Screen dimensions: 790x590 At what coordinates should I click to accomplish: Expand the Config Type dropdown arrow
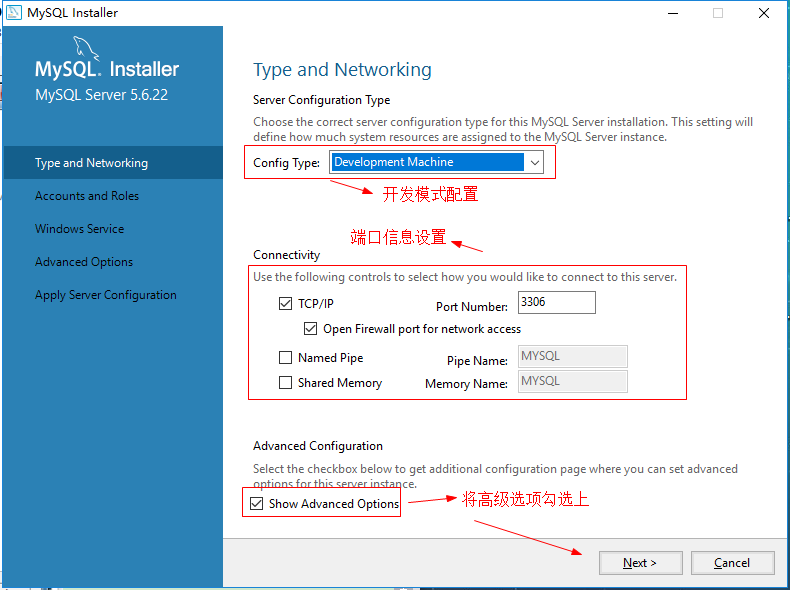click(535, 162)
